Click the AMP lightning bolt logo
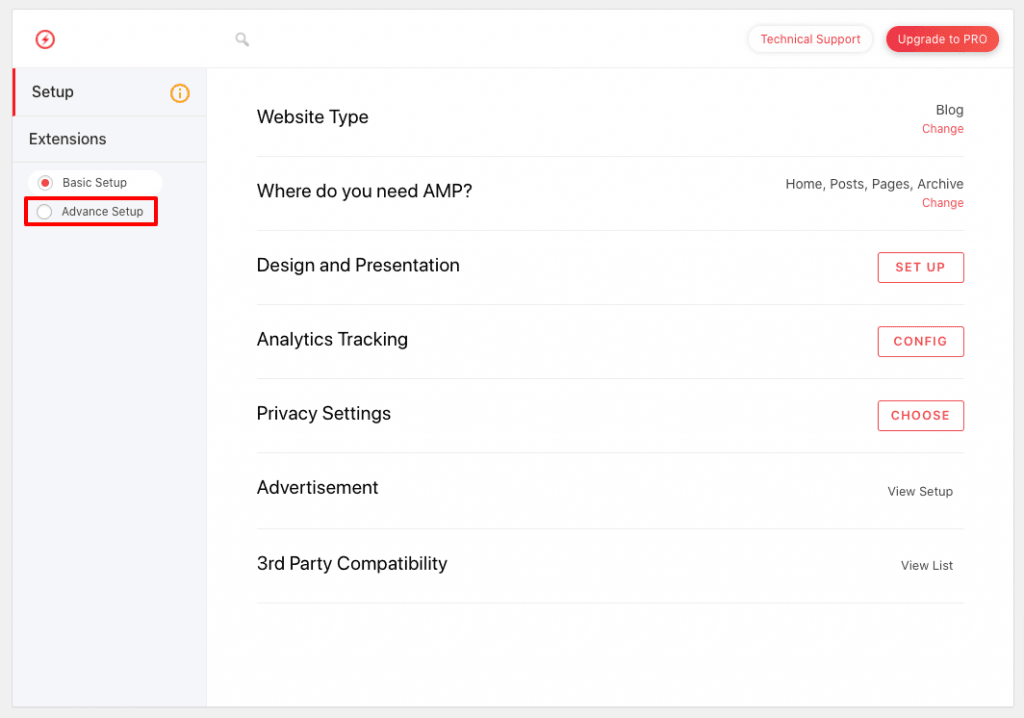 click(45, 39)
